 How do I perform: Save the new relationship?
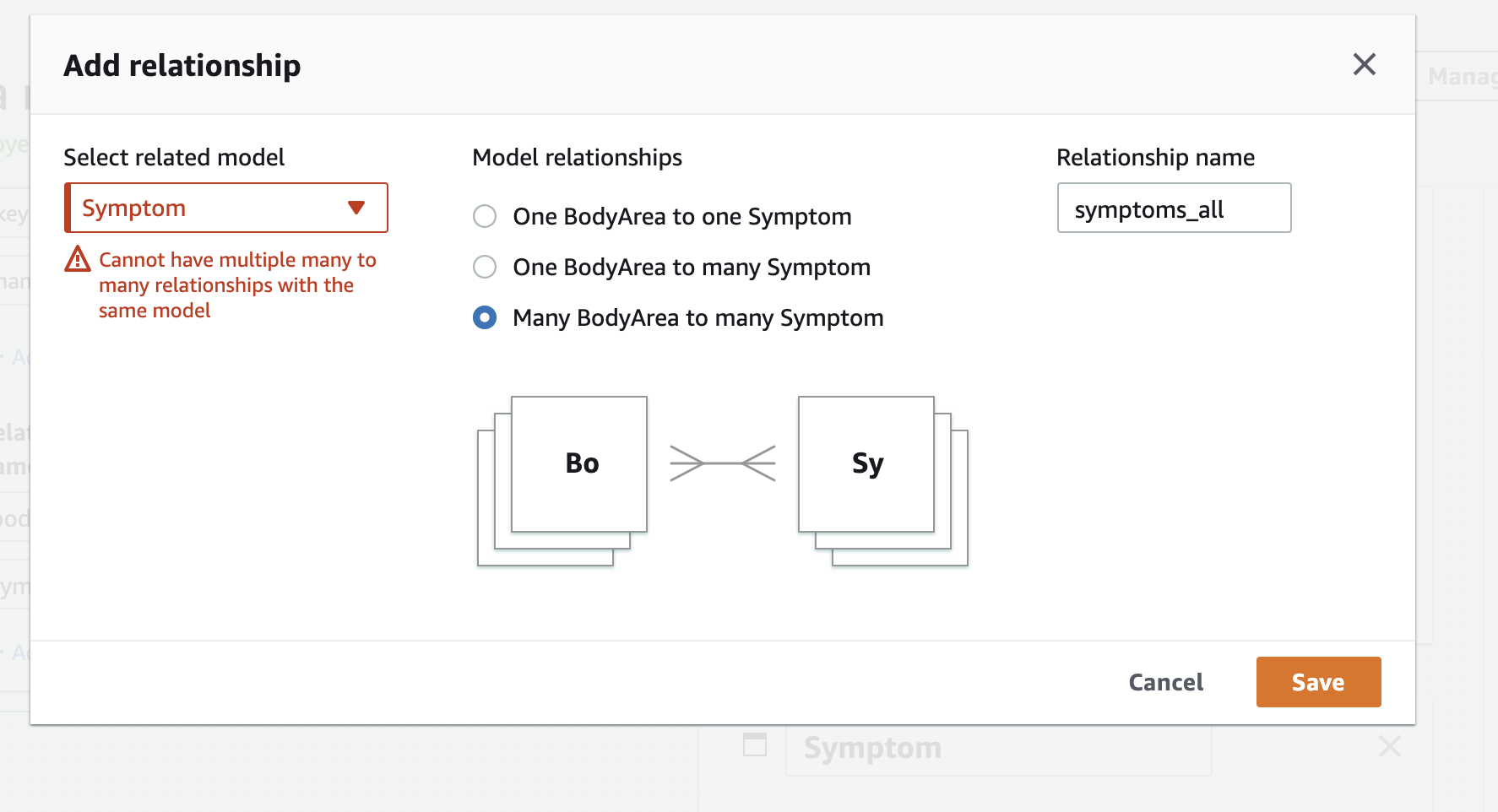1318,682
